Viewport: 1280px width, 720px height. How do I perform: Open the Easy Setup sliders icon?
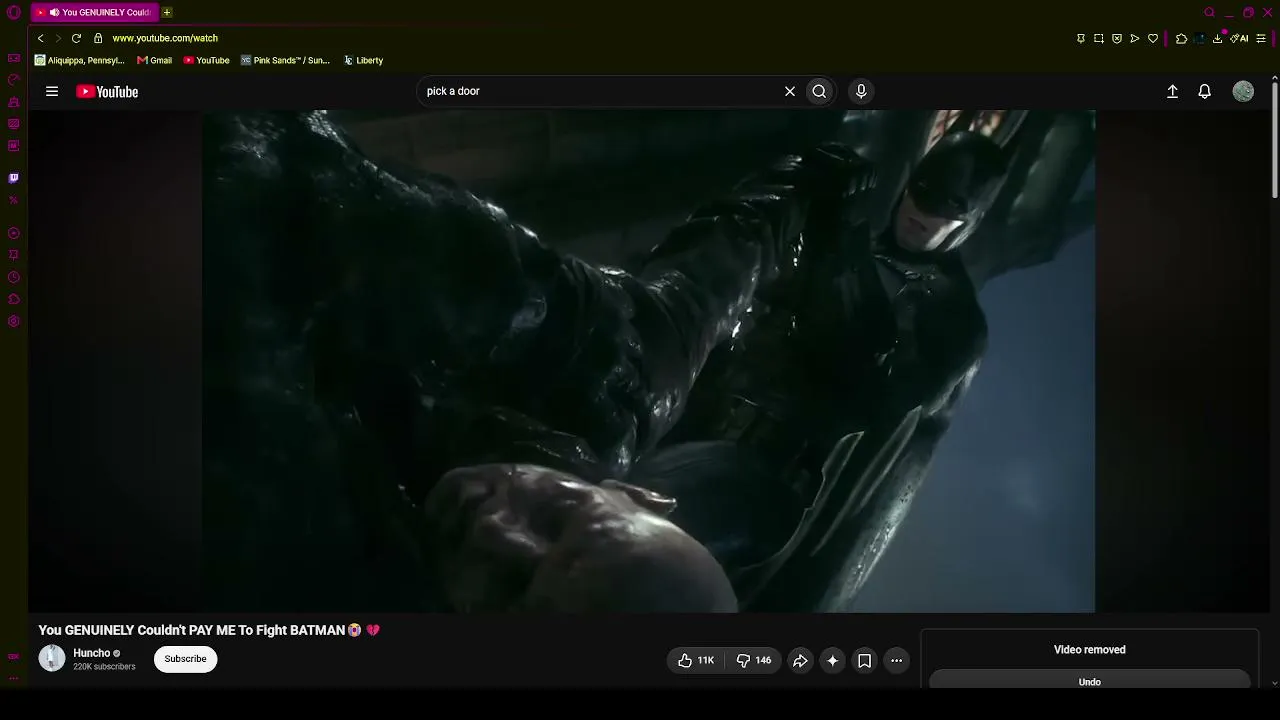coord(1262,38)
